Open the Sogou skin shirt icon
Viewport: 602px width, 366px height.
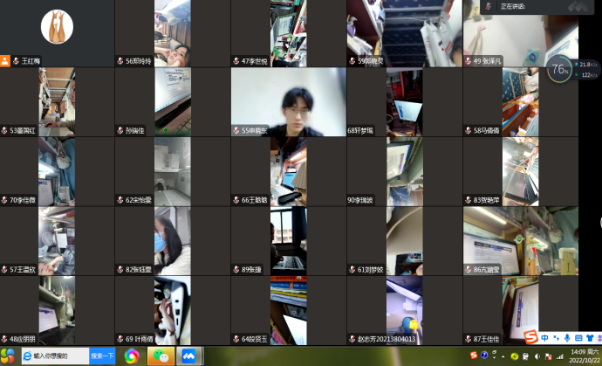(x=590, y=338)
